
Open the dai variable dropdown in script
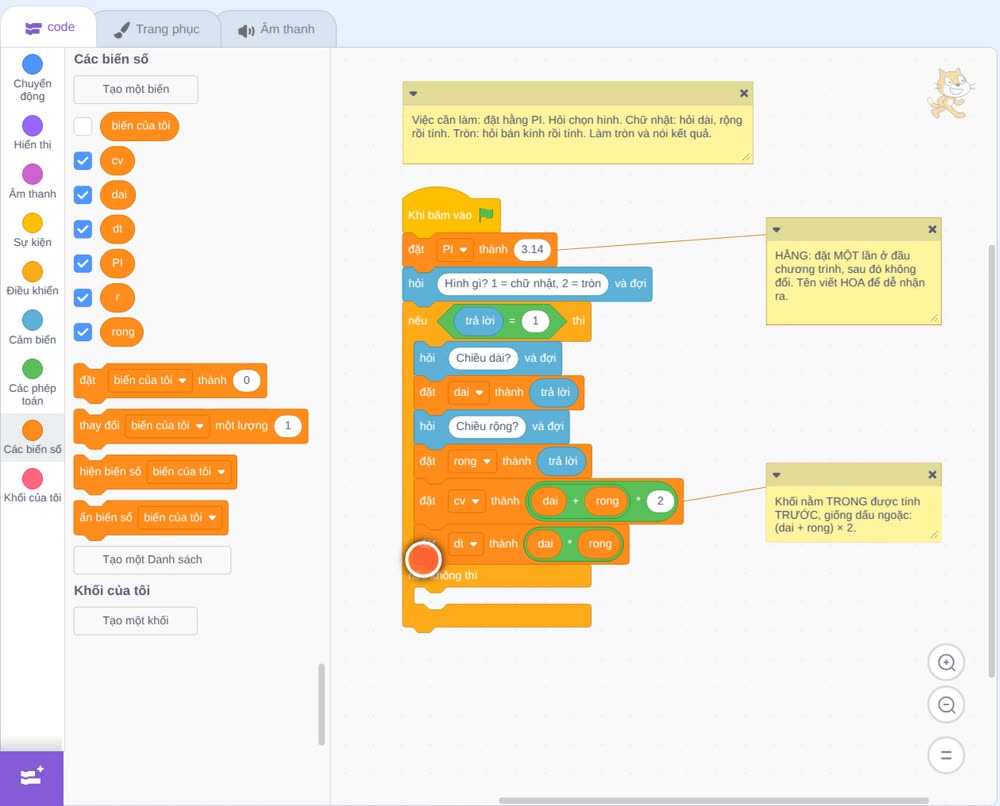tap(468, 392)
